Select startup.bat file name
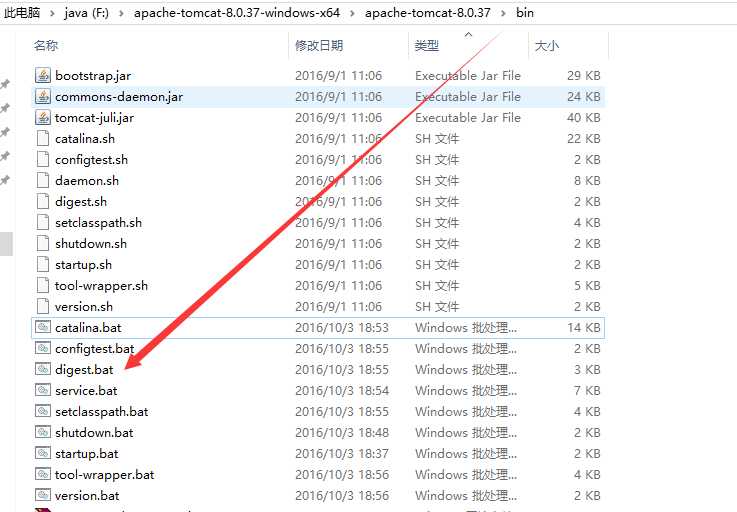The height and width of the screenshot is (512, 737). (x=87, y=454)
